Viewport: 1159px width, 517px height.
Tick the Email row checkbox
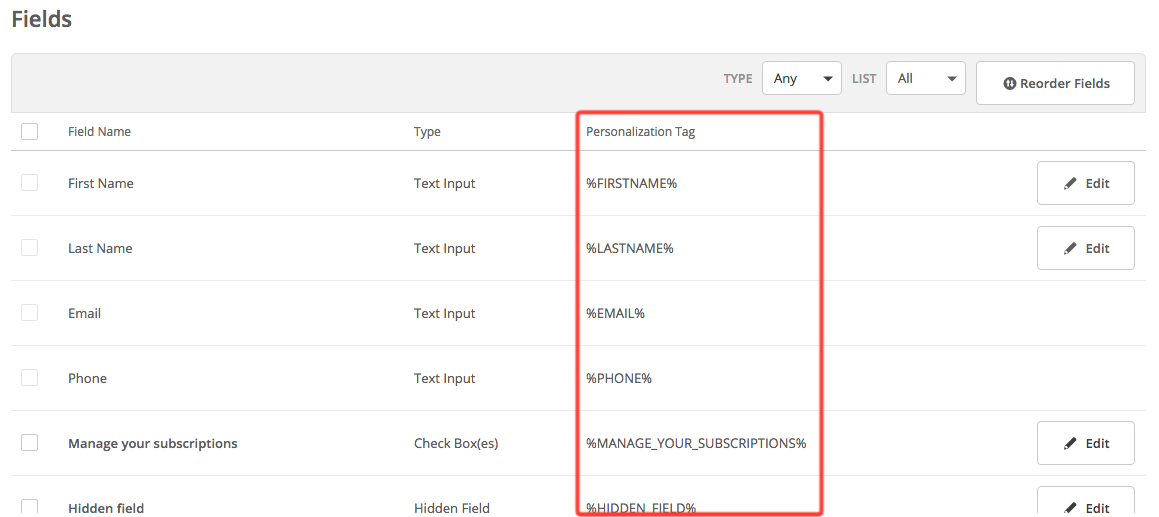[30, 313]
